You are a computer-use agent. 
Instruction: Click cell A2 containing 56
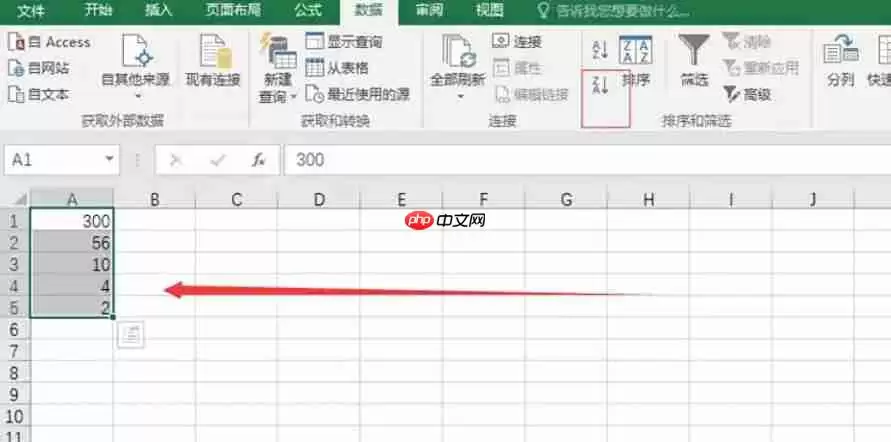(x=72, y=242)
